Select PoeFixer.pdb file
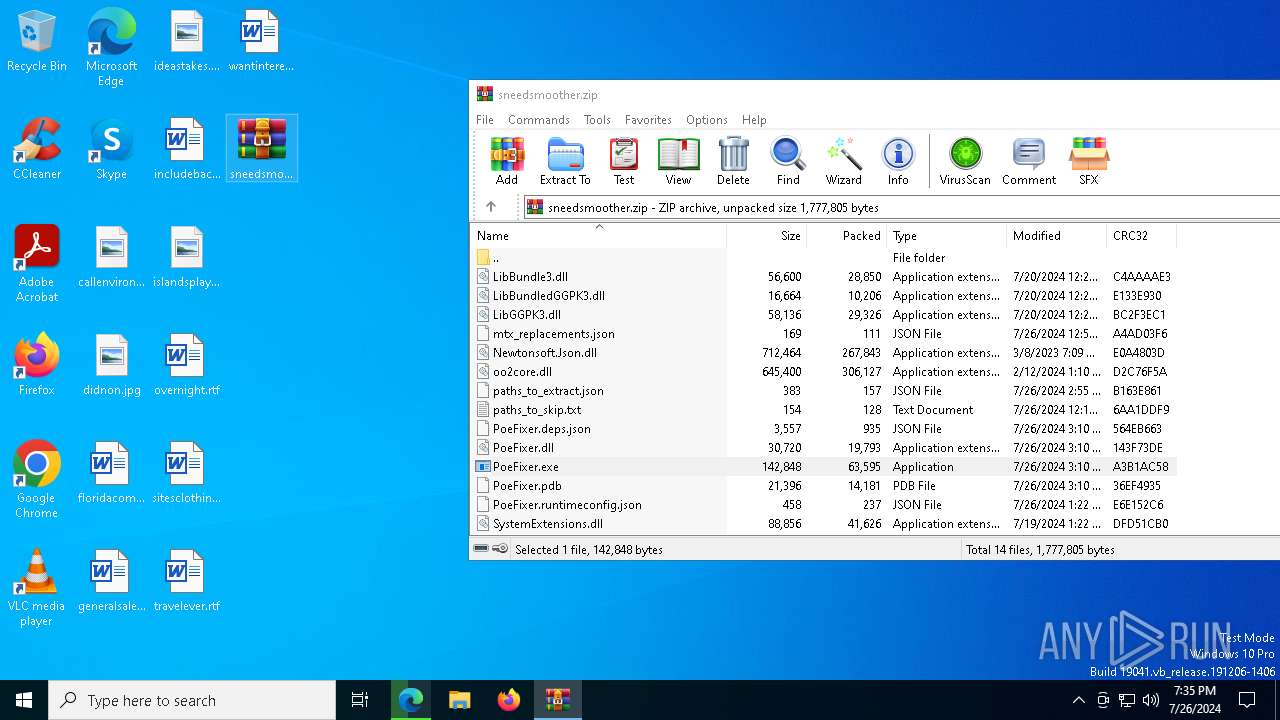The height and width of the screenshot is (720, 1280). coord(824,486)
